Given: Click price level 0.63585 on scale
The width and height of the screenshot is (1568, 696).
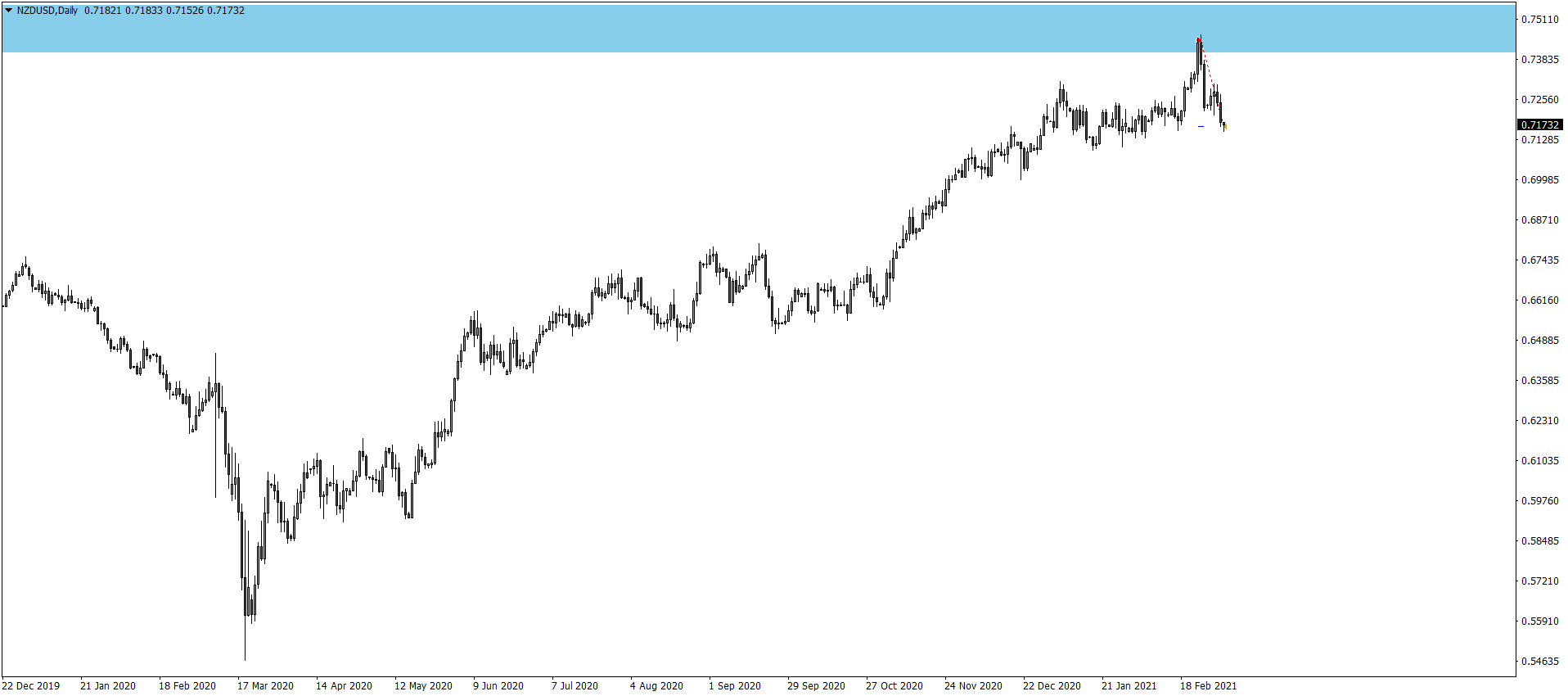Looking at the screenshot, I should pos(1539,380).
